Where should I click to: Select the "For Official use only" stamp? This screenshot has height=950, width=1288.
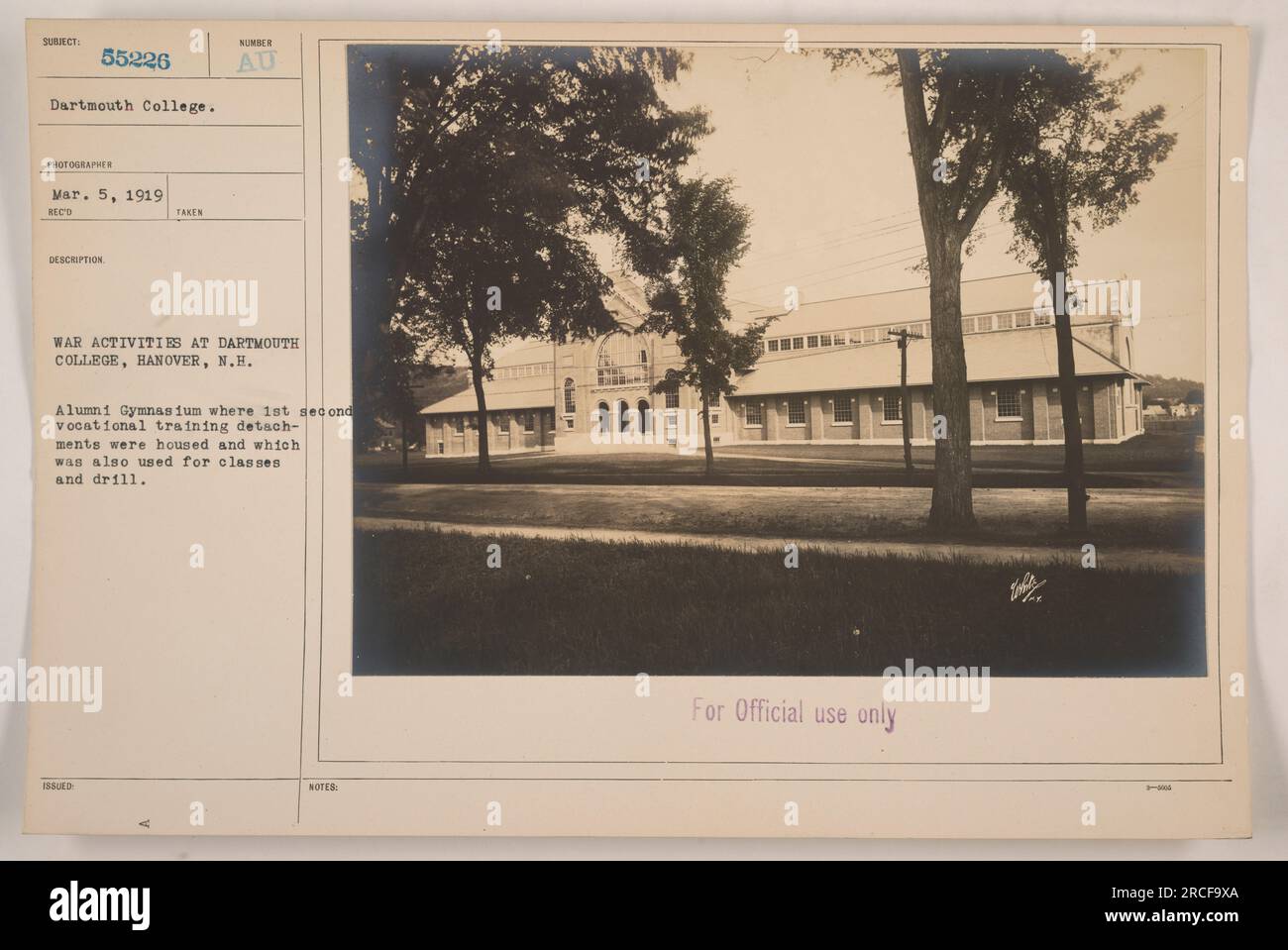click(797, 714)
